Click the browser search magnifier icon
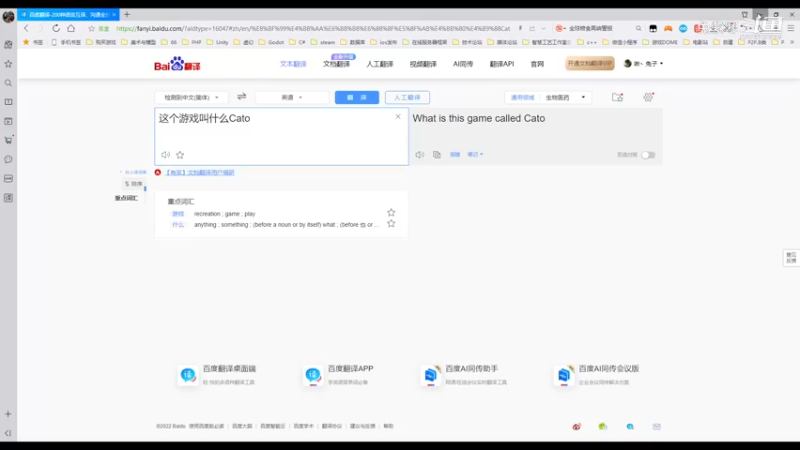Screen dimensions: 800x450 (x=638, y=29)
